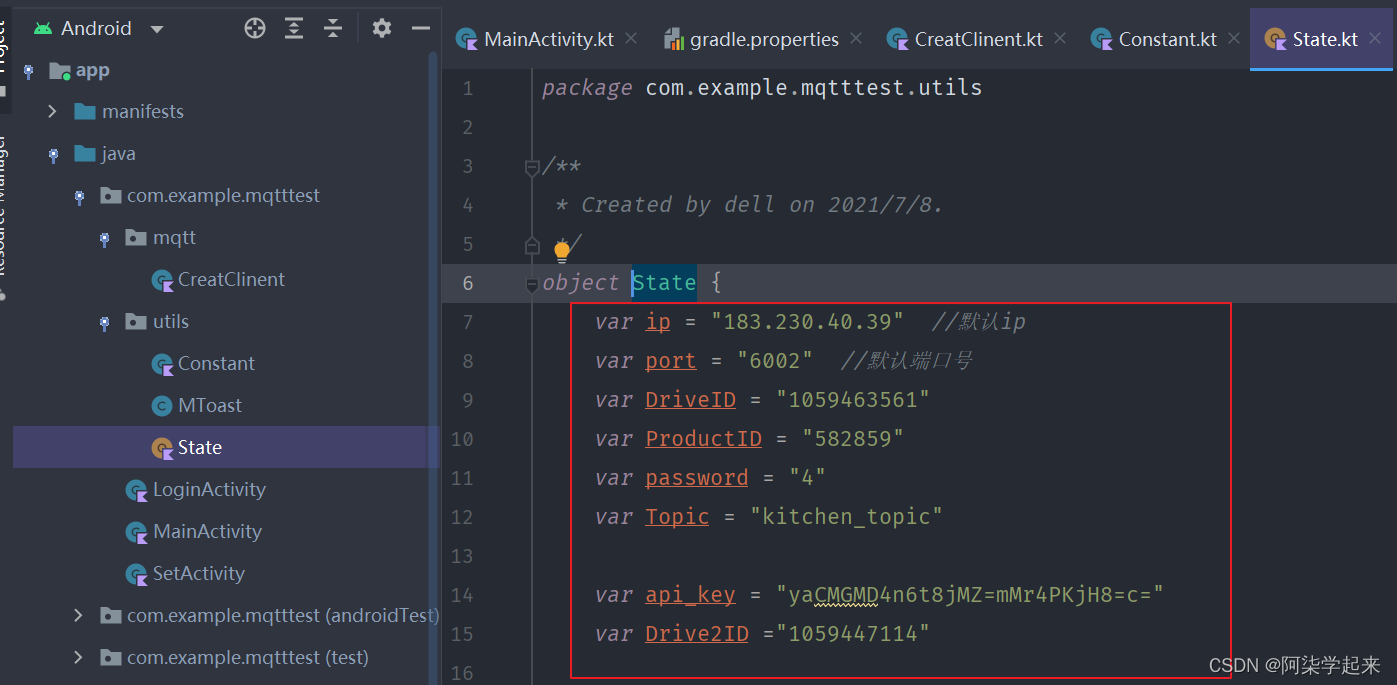This screenshot has width=1397, height=685.
Task: Expand com.example.mqtttest (test) package
Action: pyautogui.click(x=79, y=658)
